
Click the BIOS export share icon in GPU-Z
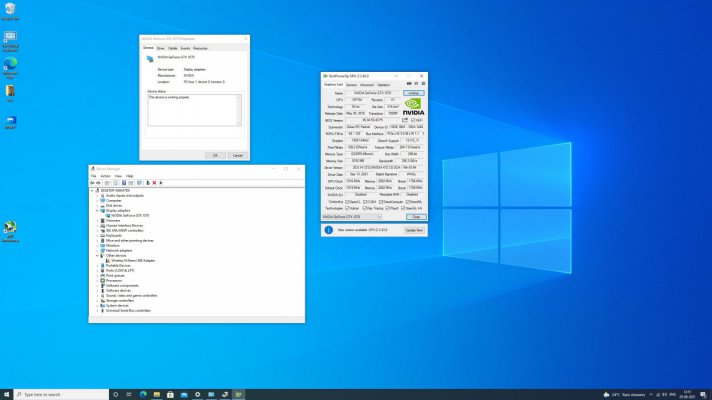405,120
